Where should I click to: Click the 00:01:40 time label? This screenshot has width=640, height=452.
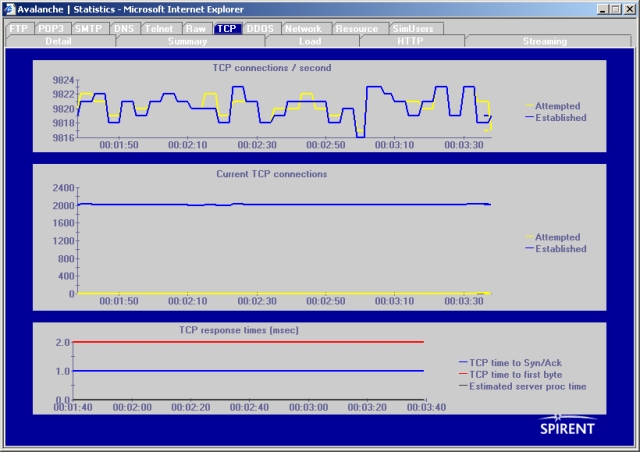73,407
